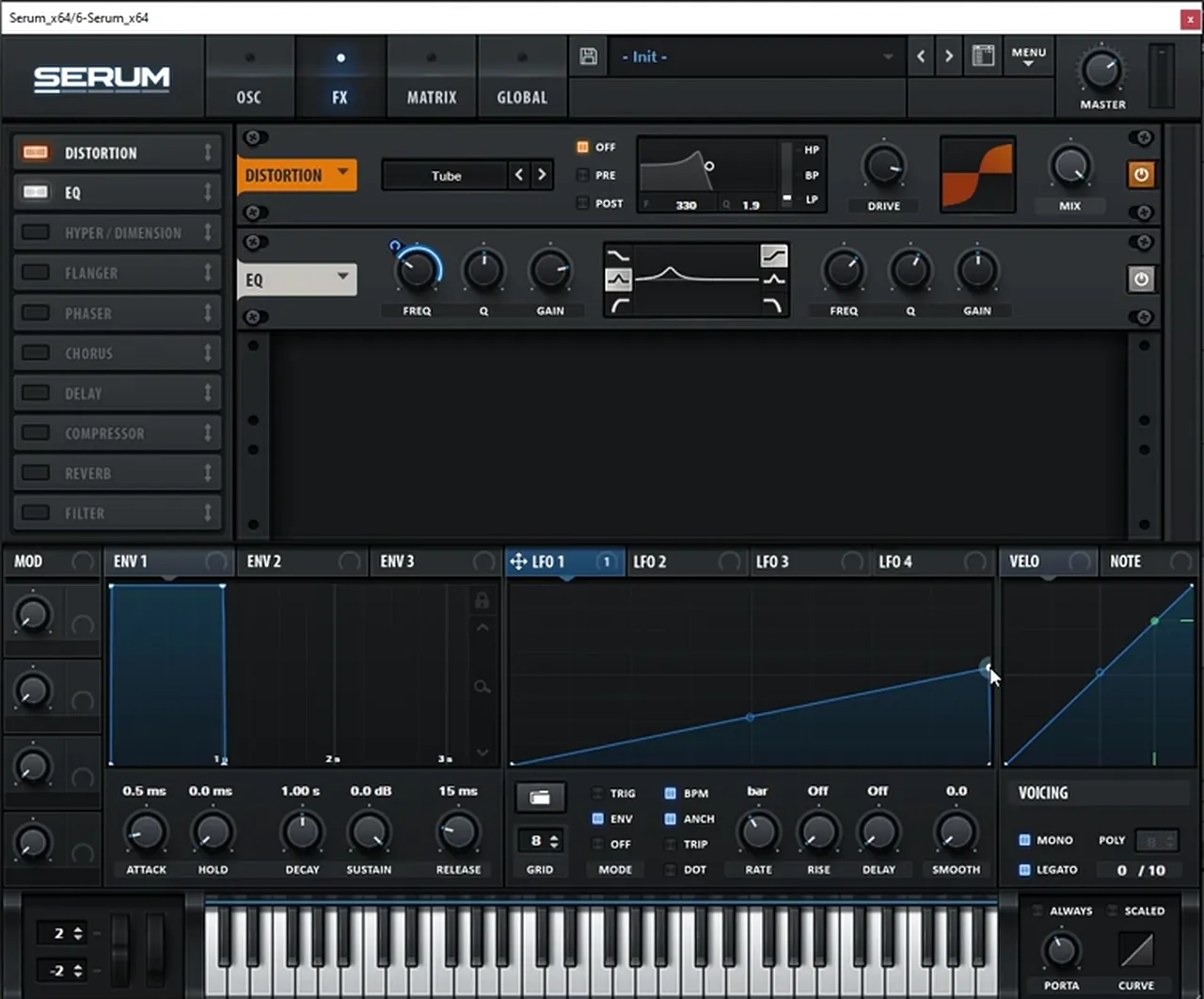Enable the Delay effect in rack list
Viewport: 1204px width, 999px height.
pyautogui.click(x=36, y=392)
